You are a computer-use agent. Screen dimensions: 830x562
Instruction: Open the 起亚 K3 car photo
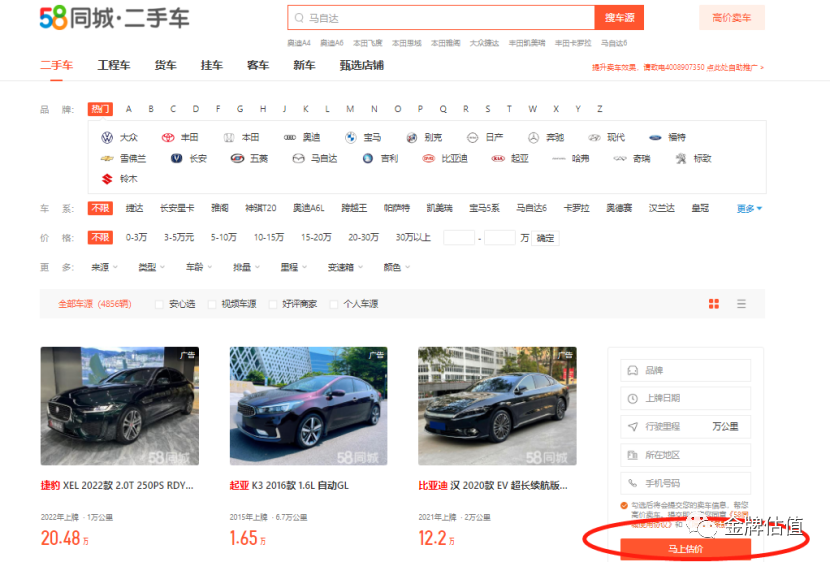pyautogui.click(x=309, y=406)
